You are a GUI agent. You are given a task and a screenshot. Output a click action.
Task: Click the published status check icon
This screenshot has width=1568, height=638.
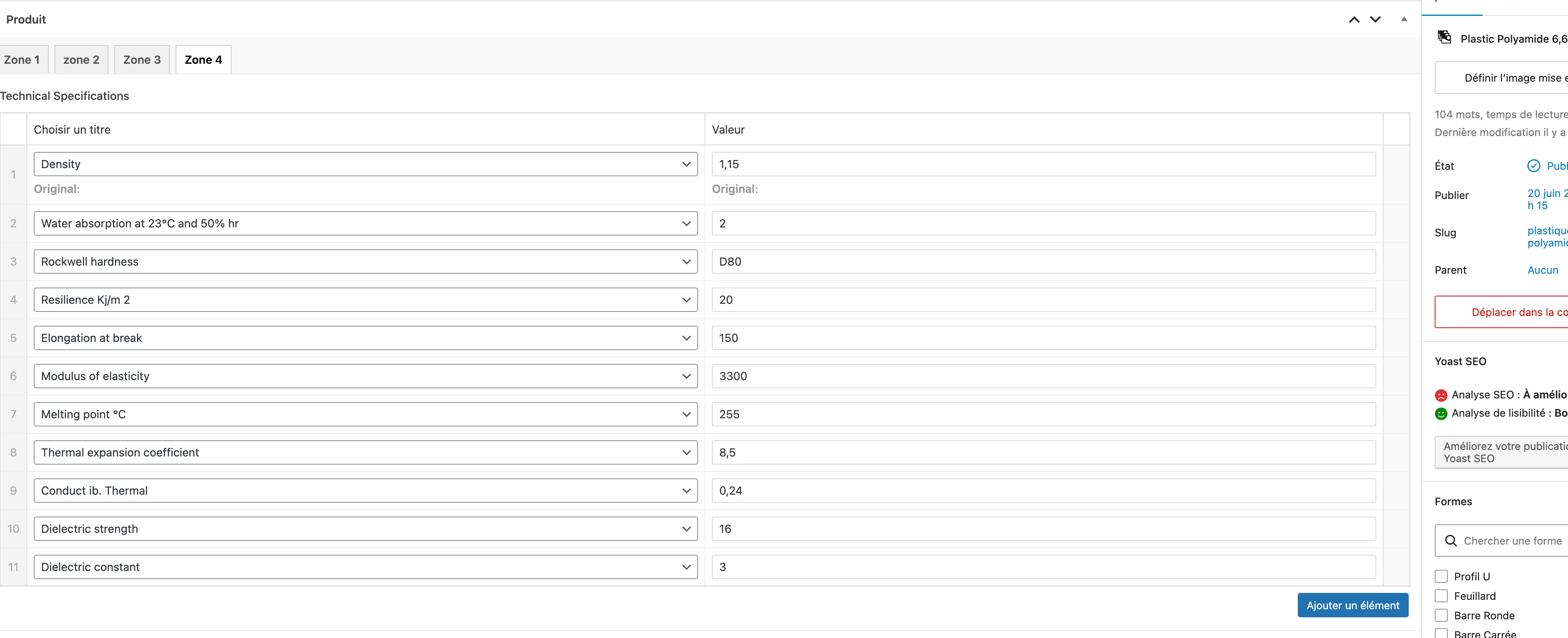1533,166
